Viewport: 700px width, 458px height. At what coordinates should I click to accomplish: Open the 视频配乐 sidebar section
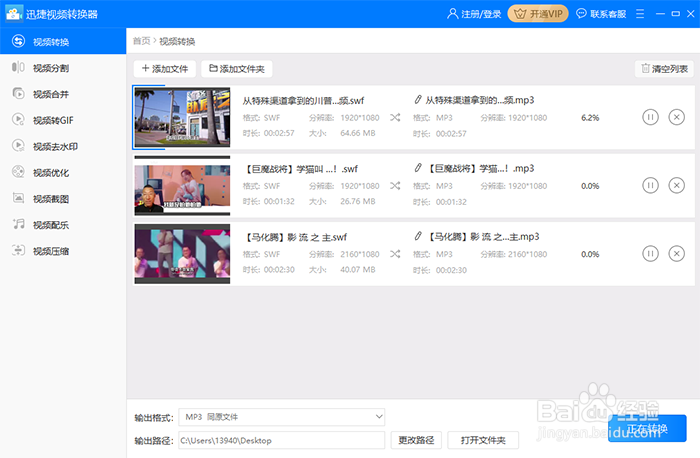[x=63, y=225]
